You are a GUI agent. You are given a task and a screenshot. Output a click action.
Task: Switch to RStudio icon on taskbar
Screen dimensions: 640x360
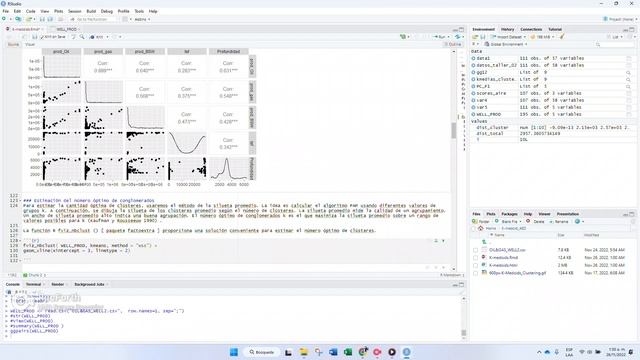click(x=407, y=352)
